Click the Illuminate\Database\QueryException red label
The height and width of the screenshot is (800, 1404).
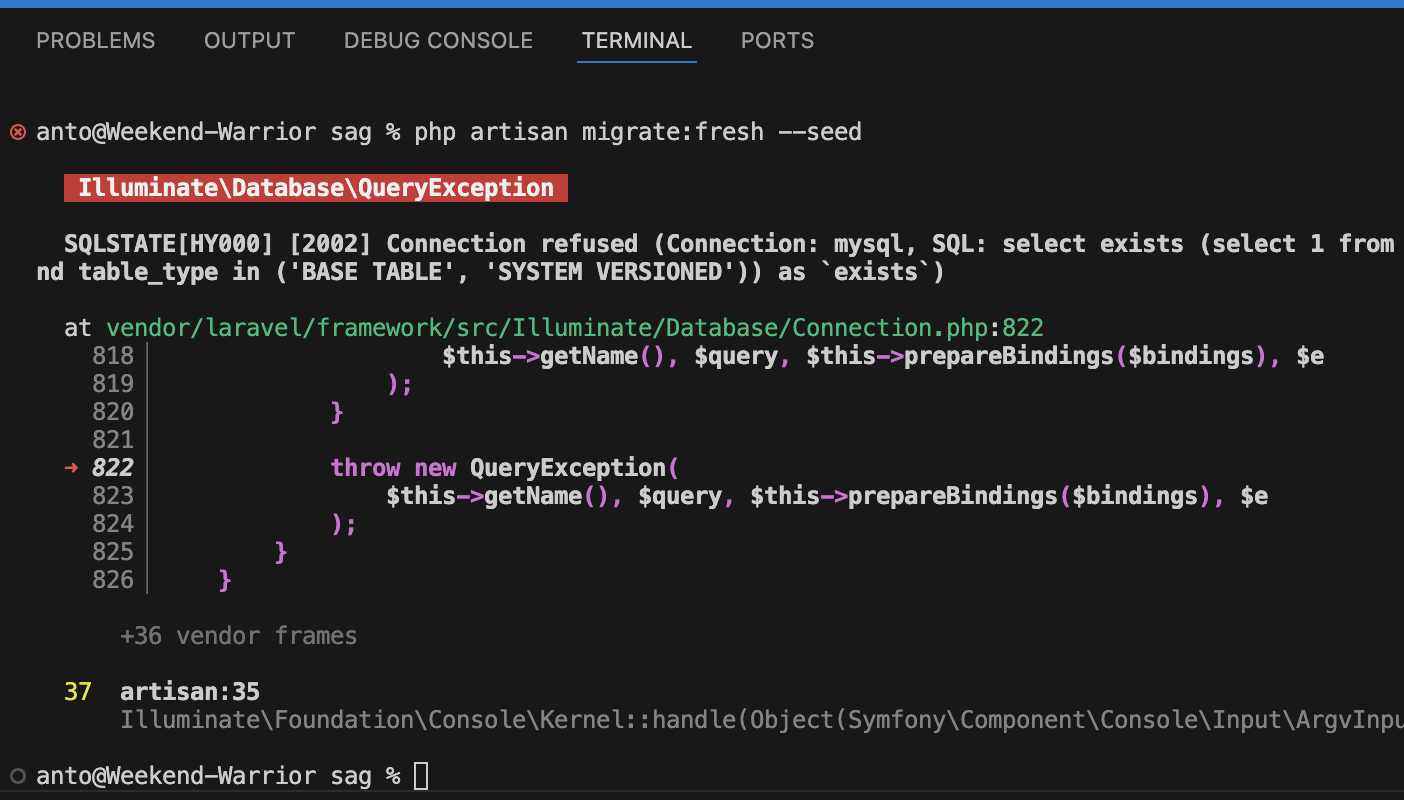tap(316, 188)
